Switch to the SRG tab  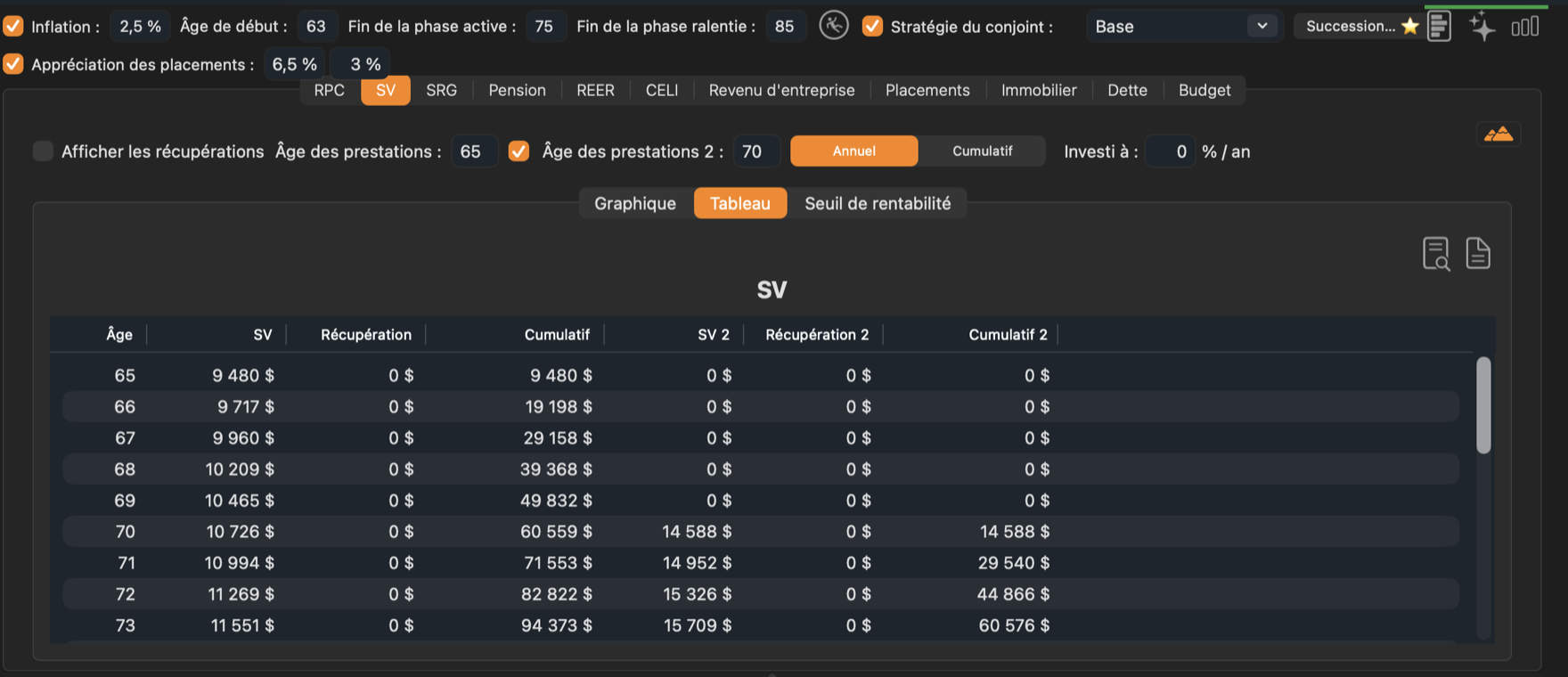pos(442,90)
